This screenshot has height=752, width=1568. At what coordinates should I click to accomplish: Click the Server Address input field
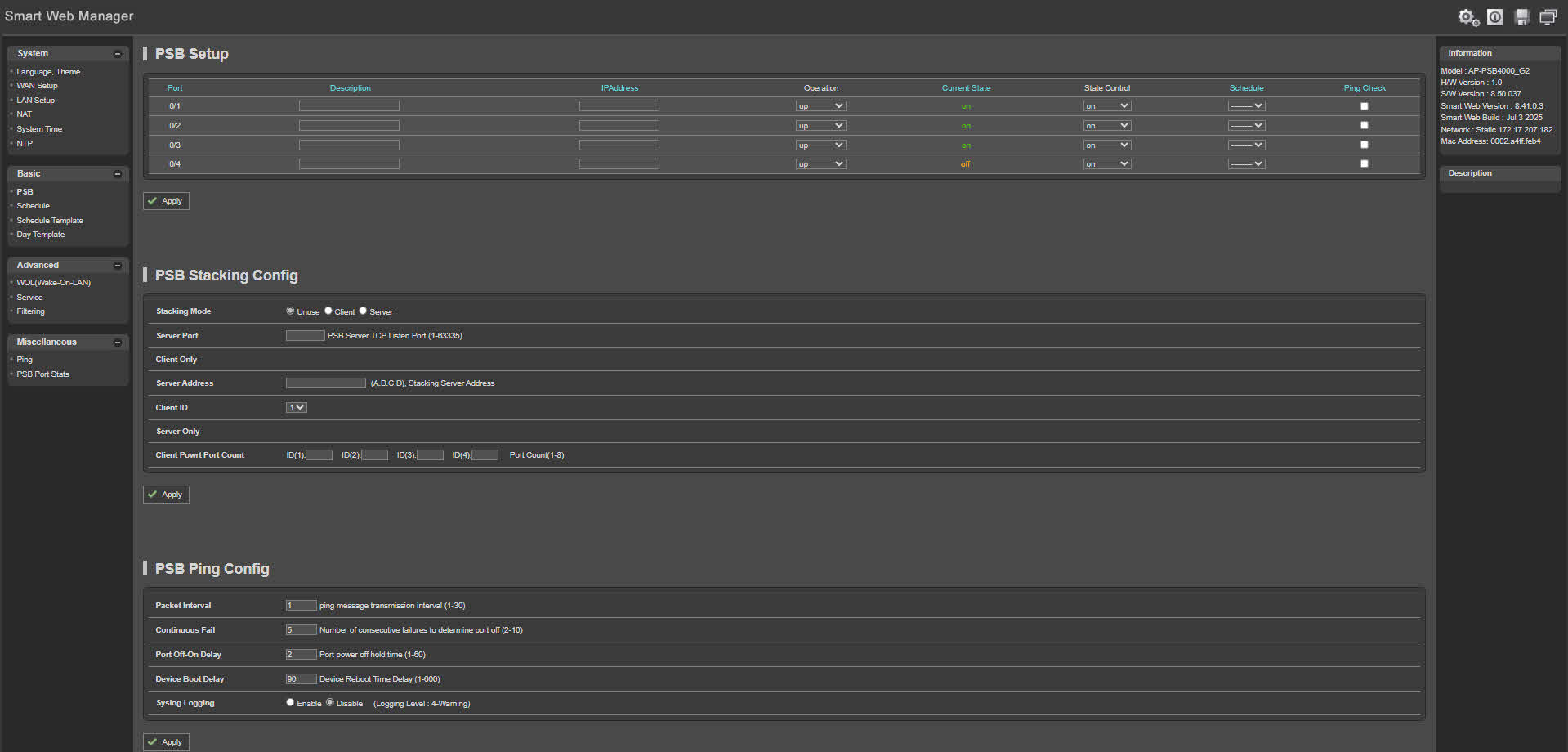[x=325, y=383]
